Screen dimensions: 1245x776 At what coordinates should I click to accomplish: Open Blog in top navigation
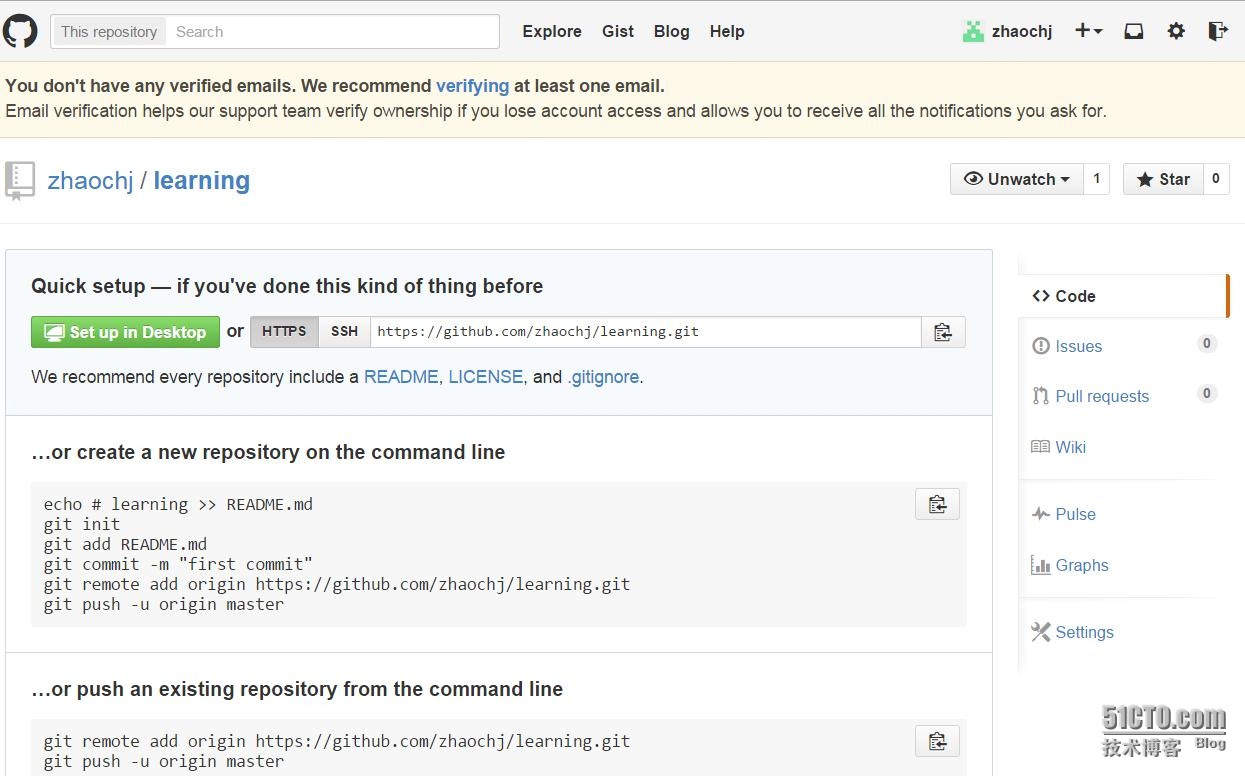[x=672, y=31]
